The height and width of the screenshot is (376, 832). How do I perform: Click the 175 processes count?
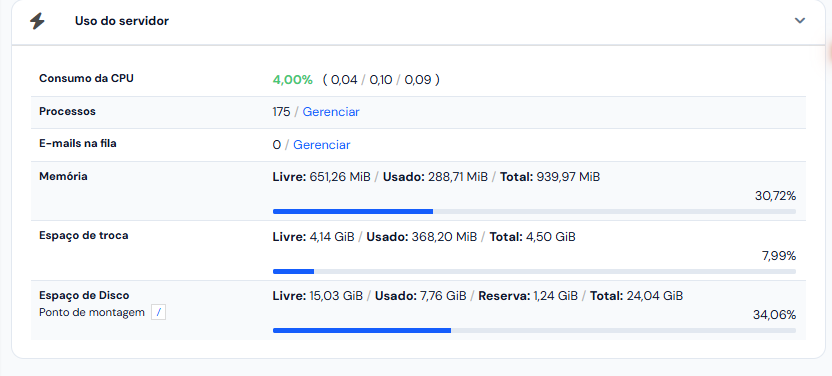281,112
